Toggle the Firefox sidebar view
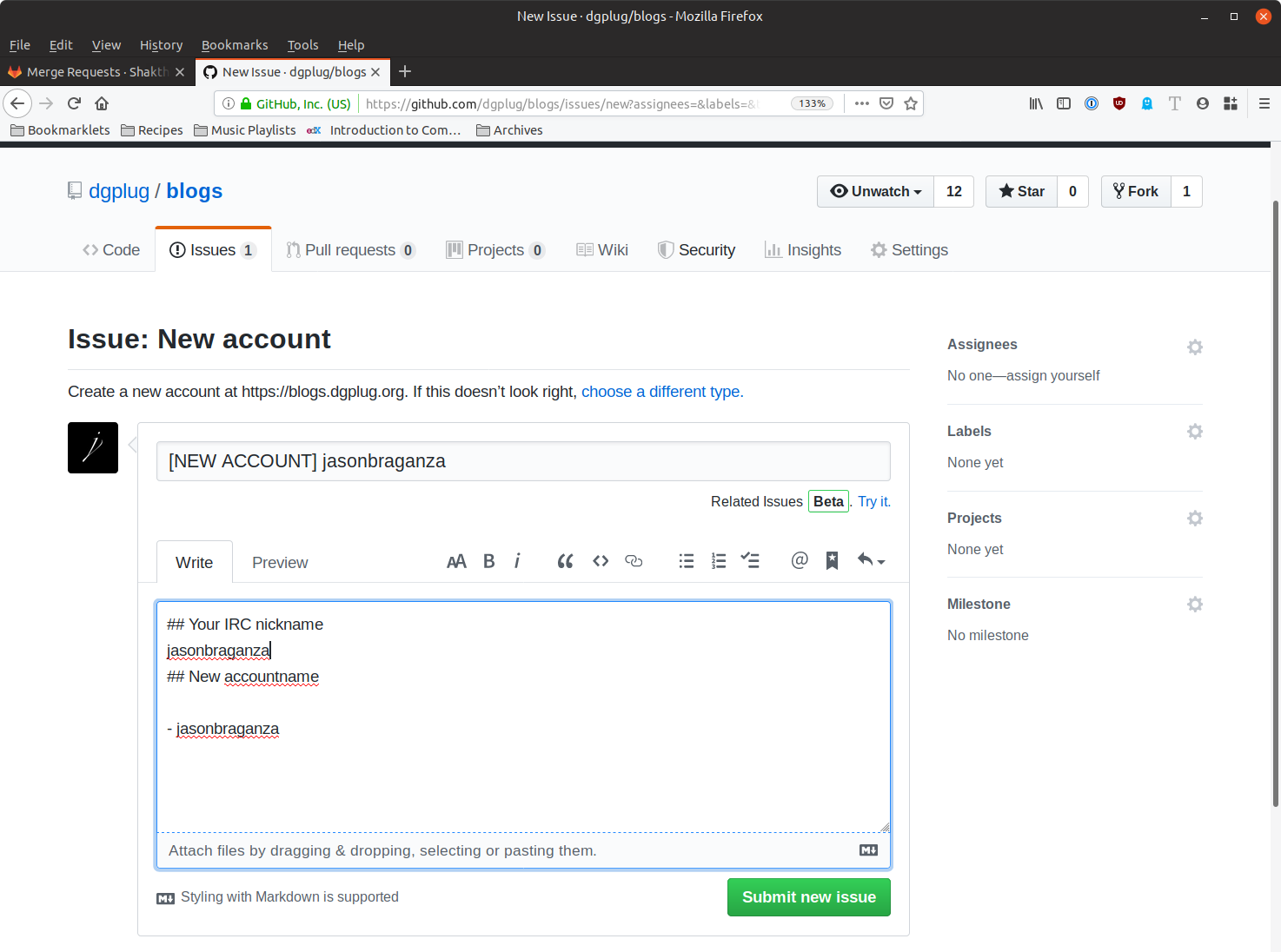The width and height of the screenshot is (1281, 952). (x=1064, y=103)
